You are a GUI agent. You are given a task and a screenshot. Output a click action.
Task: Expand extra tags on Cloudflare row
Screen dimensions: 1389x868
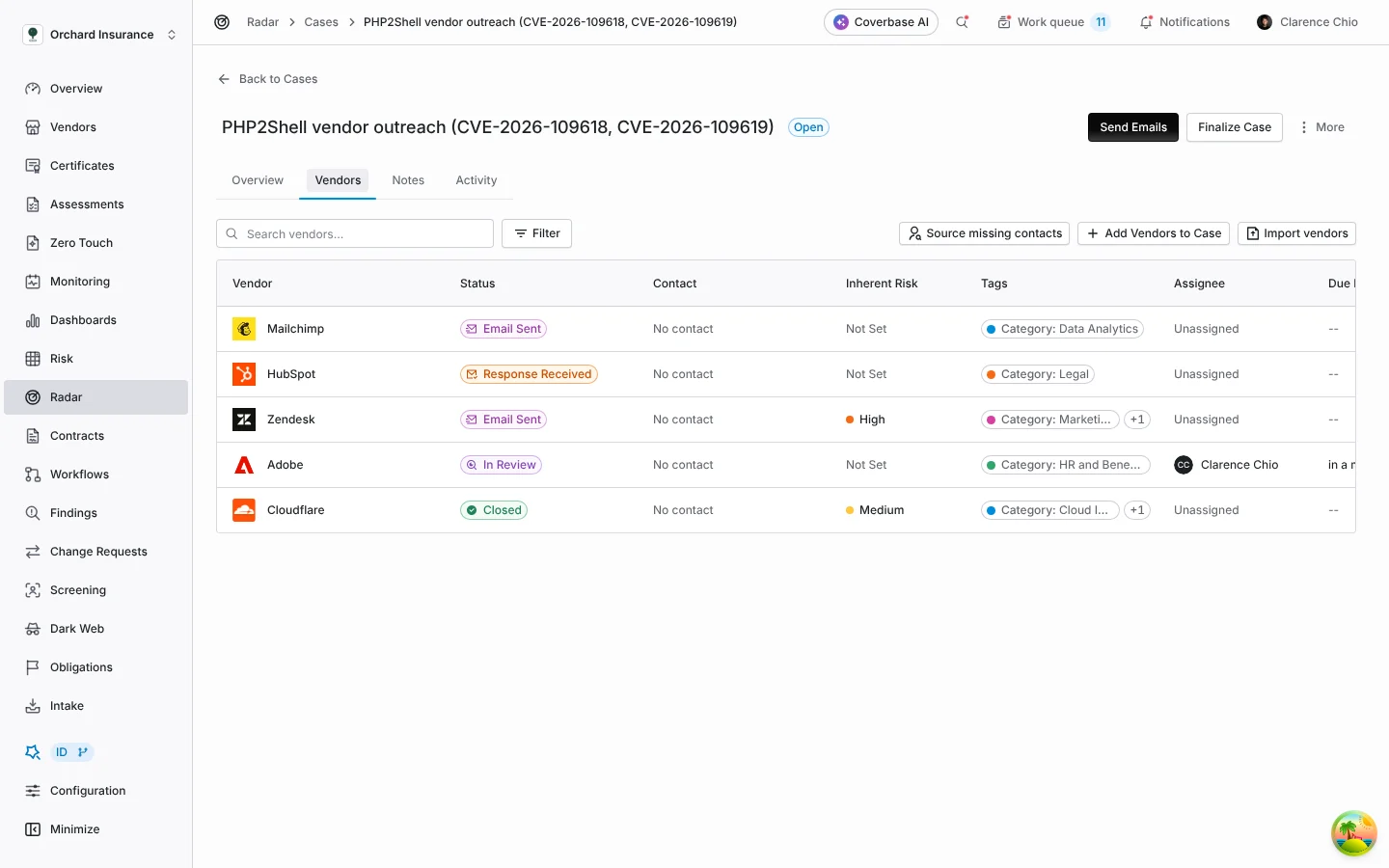[x=1137, y=510]
